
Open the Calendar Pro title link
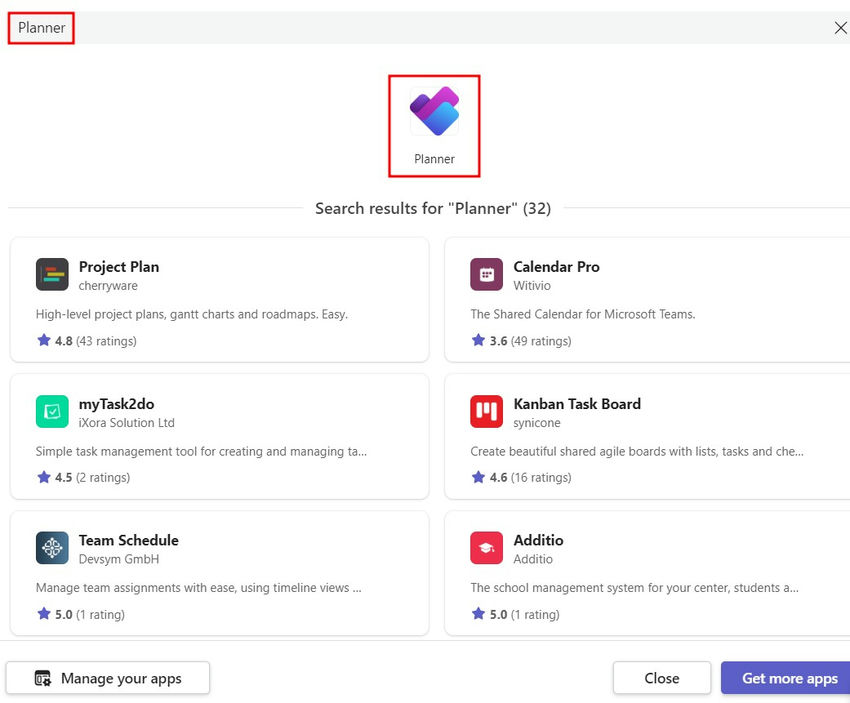coord(556,267)
